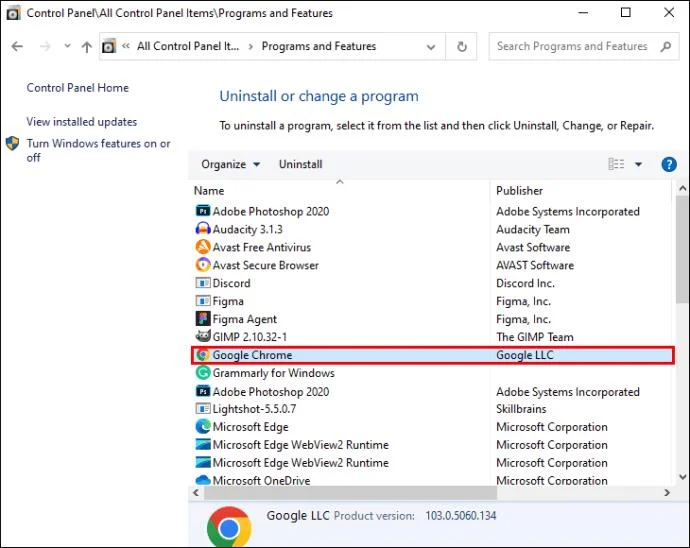Viewport: 690px width, 548px height.
Task: Select the Microsoft Edge entry
Action: tap(250, 427)
